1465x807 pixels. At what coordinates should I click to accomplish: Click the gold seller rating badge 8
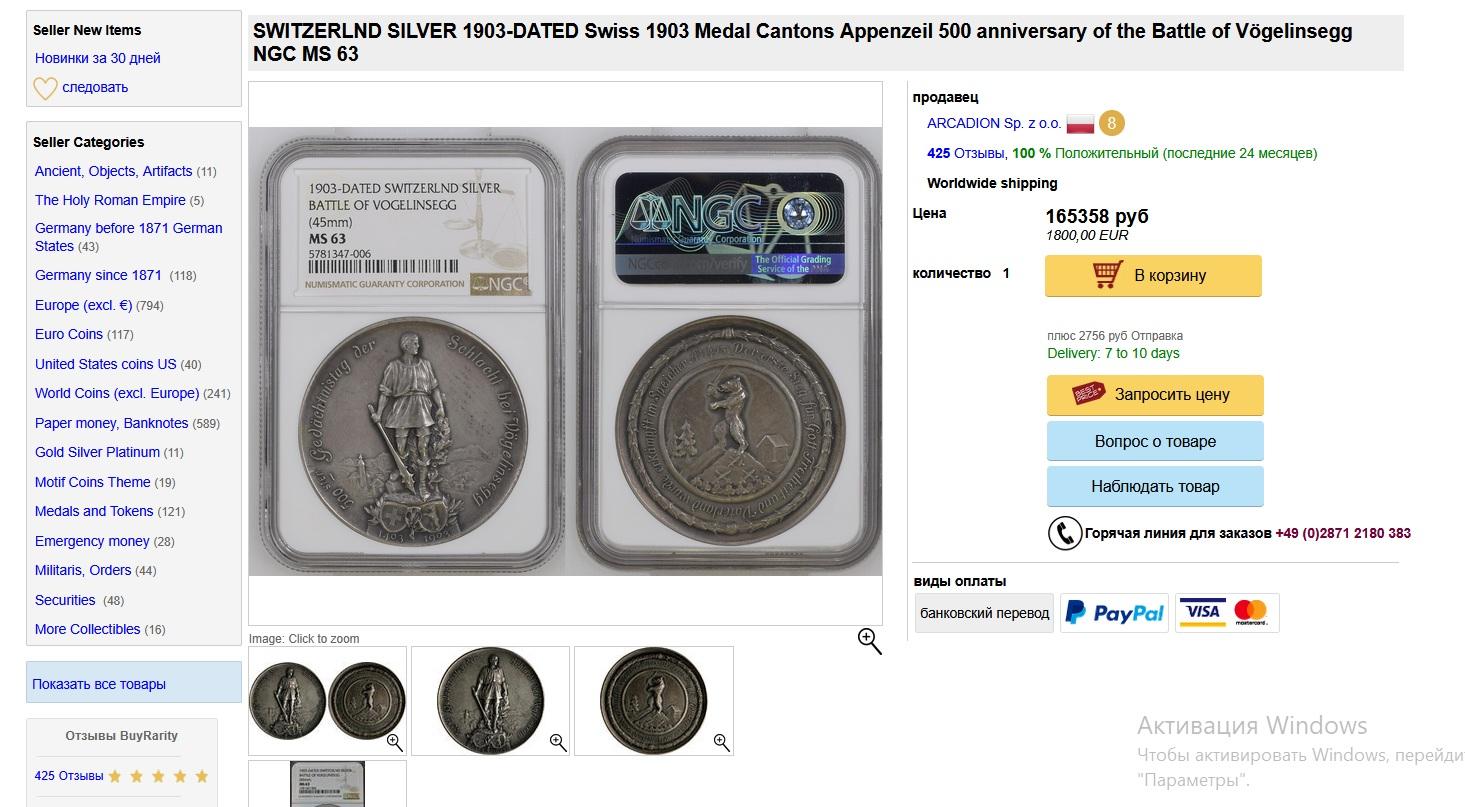click(x=1112, y=124)
